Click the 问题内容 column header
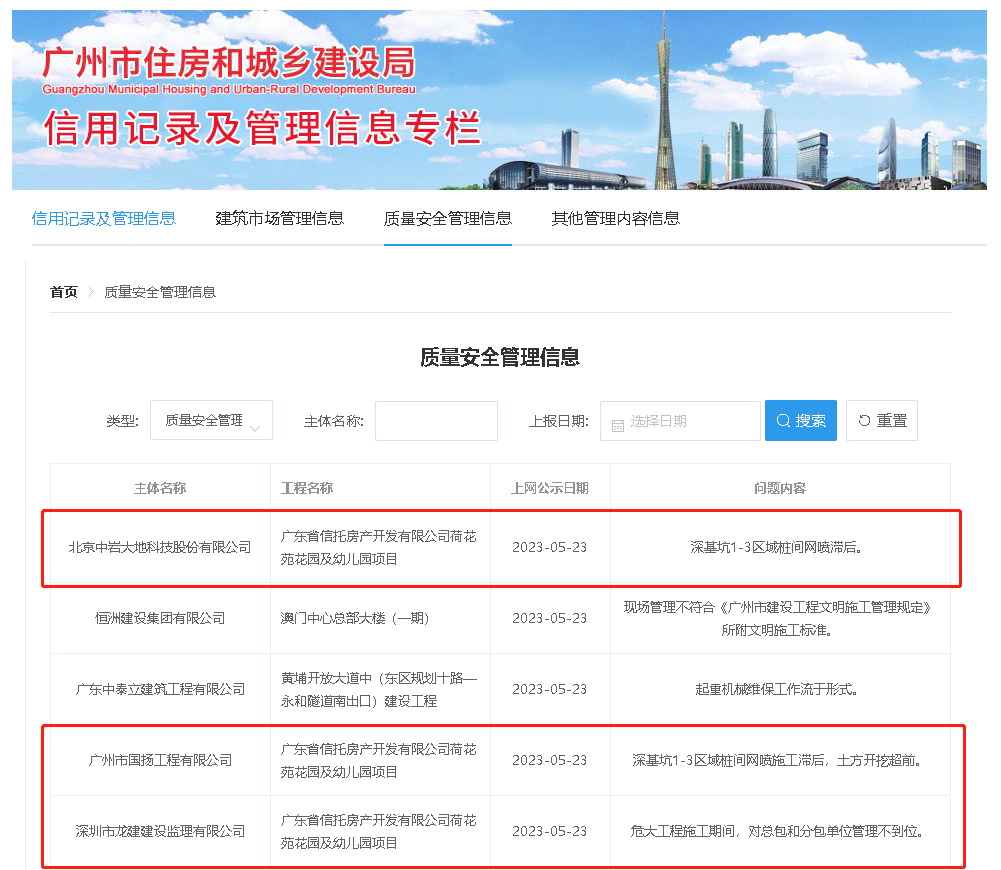The width and height of the screenshot is (1001, 870). coord(779,488)
